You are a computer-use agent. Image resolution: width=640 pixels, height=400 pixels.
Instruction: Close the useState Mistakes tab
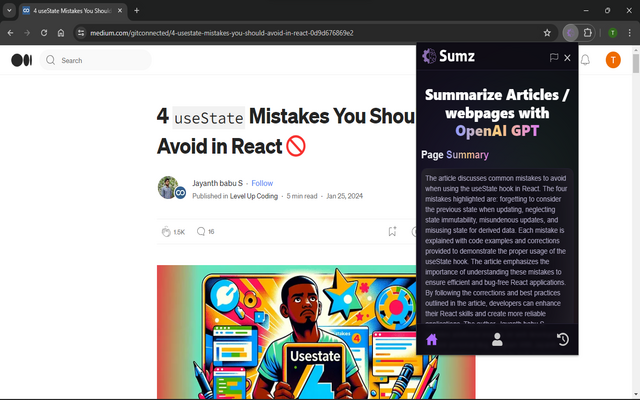(120, 11)
